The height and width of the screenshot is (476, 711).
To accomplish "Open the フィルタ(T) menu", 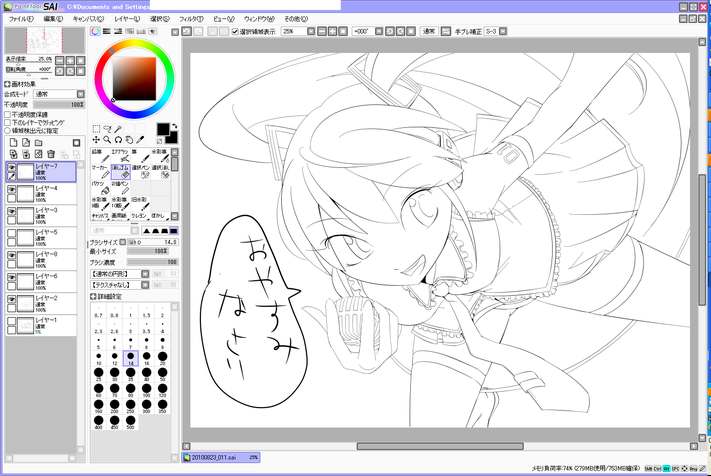I will click(191, 19).
